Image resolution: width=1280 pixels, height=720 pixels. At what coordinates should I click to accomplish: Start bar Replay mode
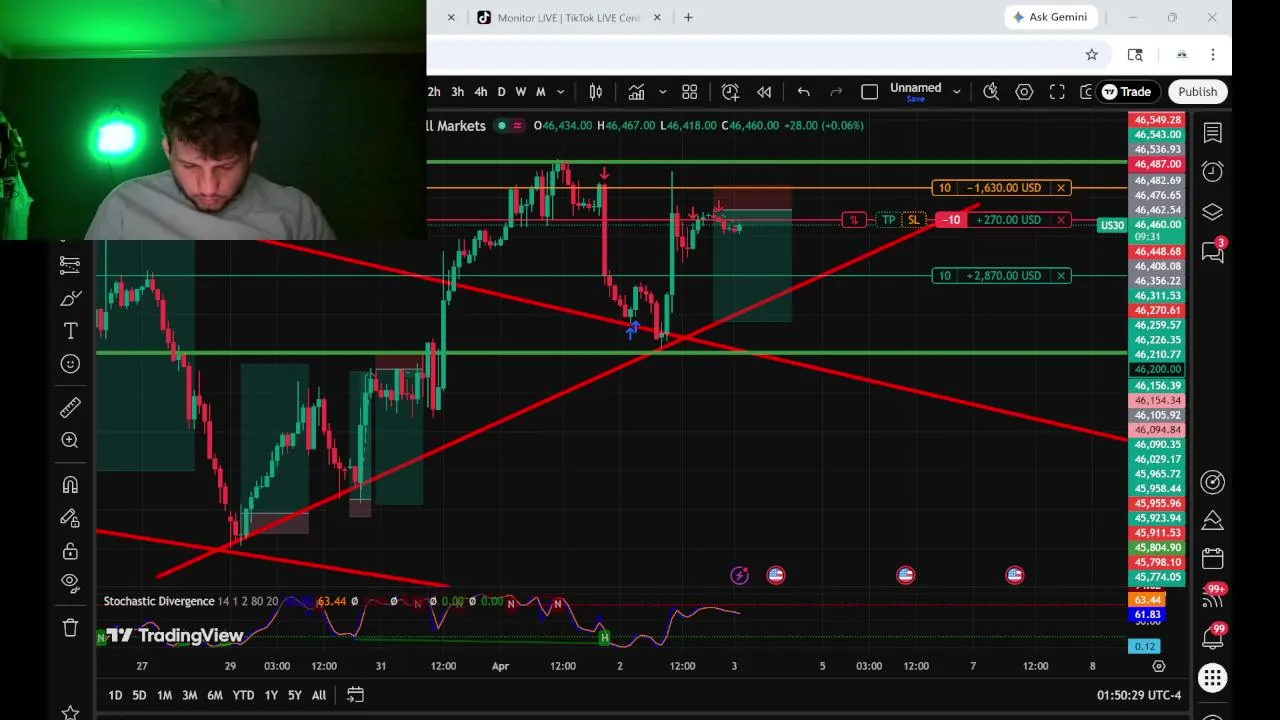[764, 92]
